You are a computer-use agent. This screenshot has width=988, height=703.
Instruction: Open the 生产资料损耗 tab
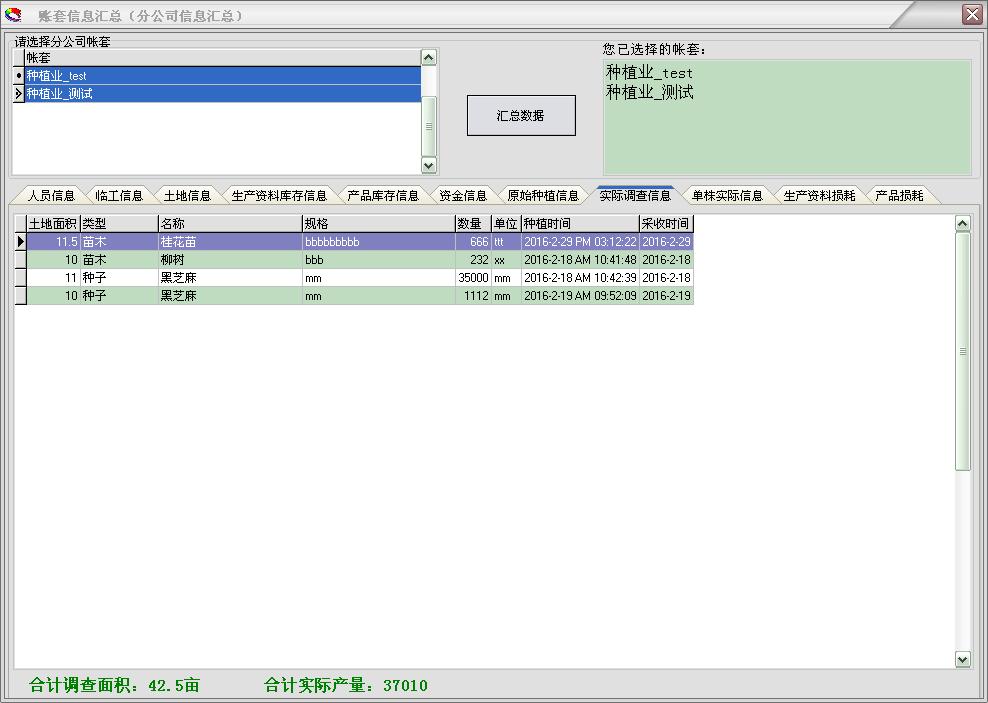(x=819, y=196)
